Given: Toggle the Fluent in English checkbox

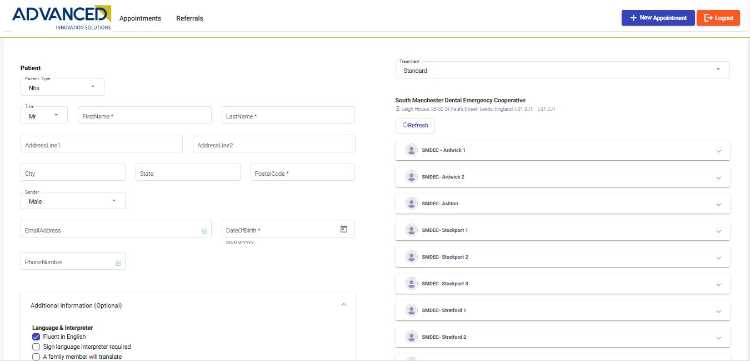Looking at the screenshot, I should pos(36,337).
